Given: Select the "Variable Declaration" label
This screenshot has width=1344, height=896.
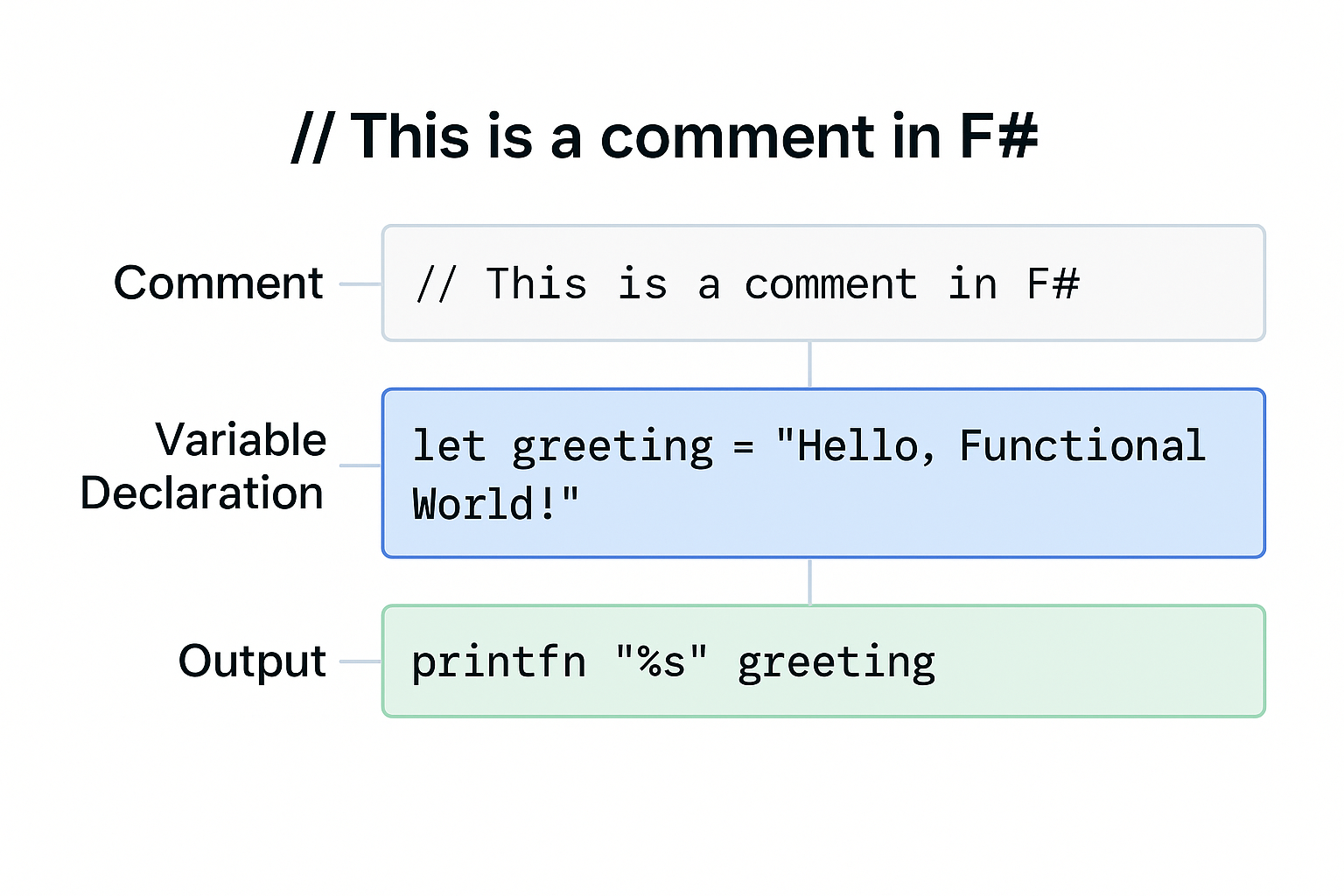Looking at the screenshot, I should (x=203, y=465).
